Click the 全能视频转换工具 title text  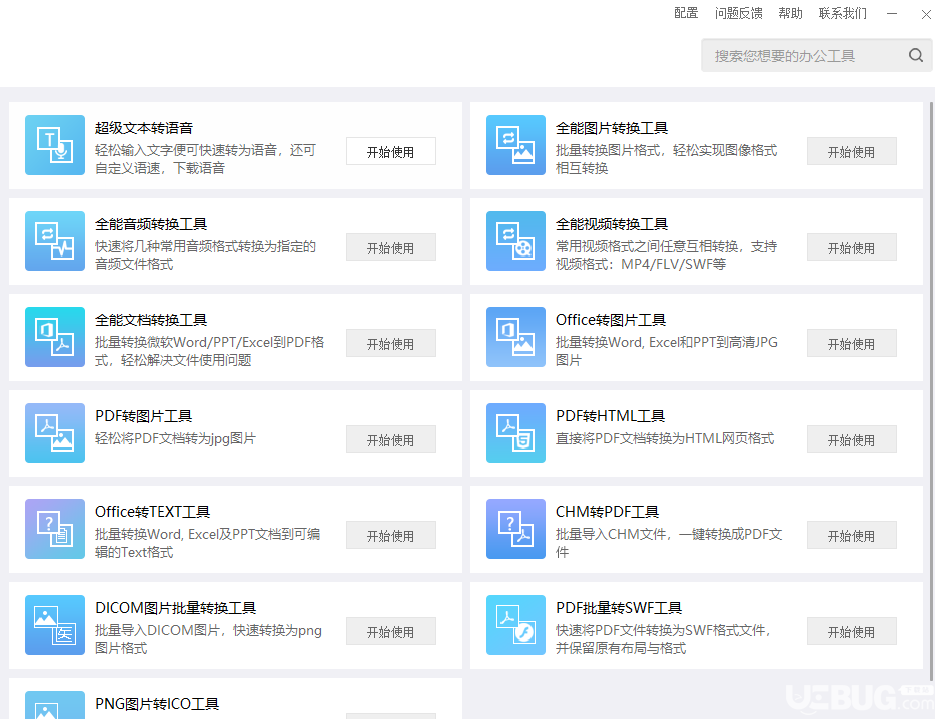click(x=612, y=224)
